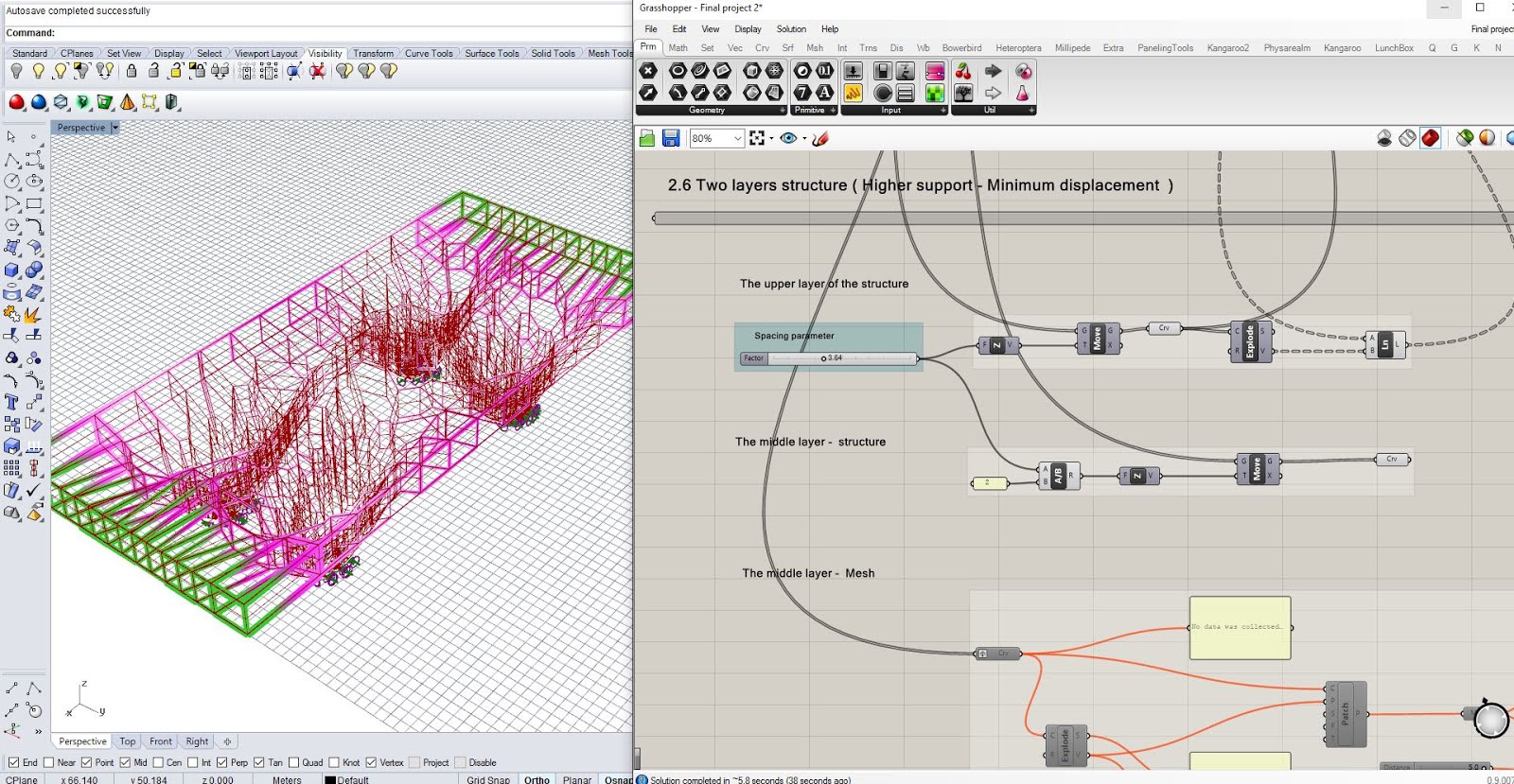Click the Zoom Extents icon in Grasshopper toolbar
Screen dimensions: 1514x784
point(757,138)
